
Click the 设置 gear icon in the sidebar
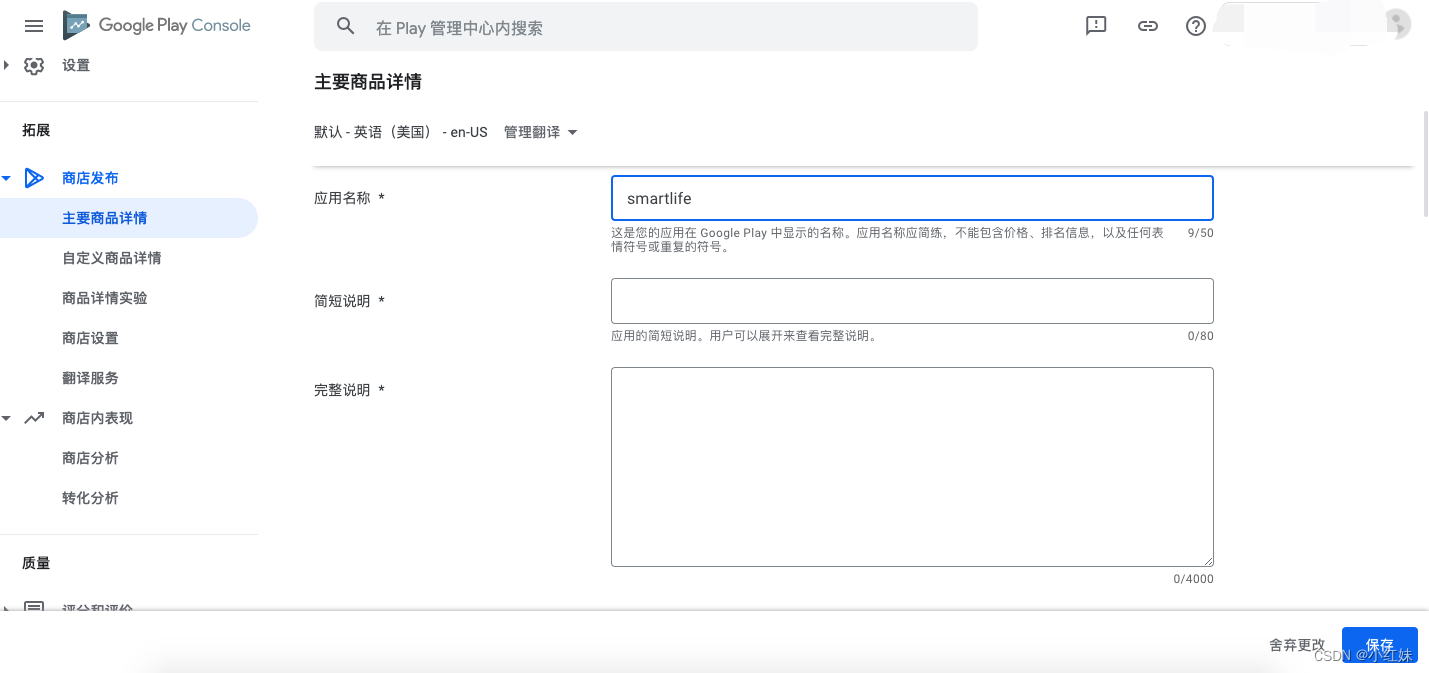34,64
